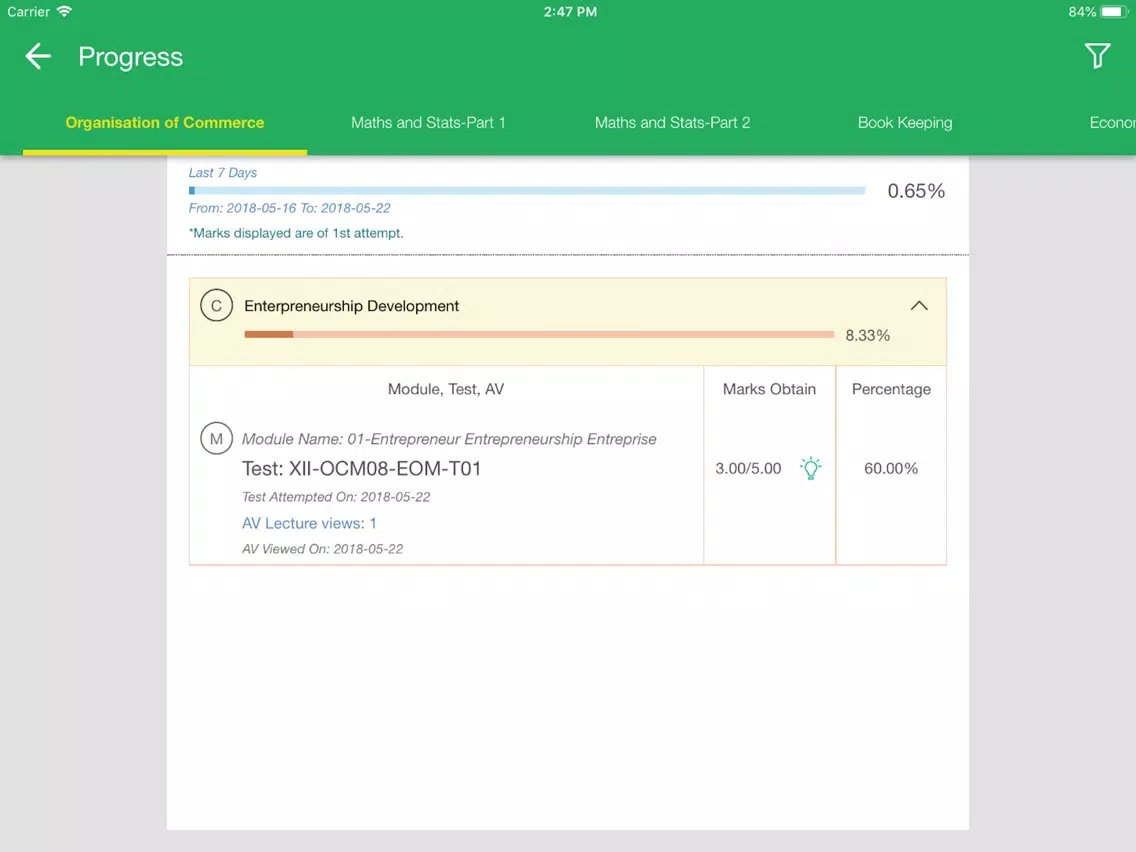Image resolution: width=1136 pixels, height=852 pixels.
Task: Open AV Lecture views link
Action: (x=309, y=523)
